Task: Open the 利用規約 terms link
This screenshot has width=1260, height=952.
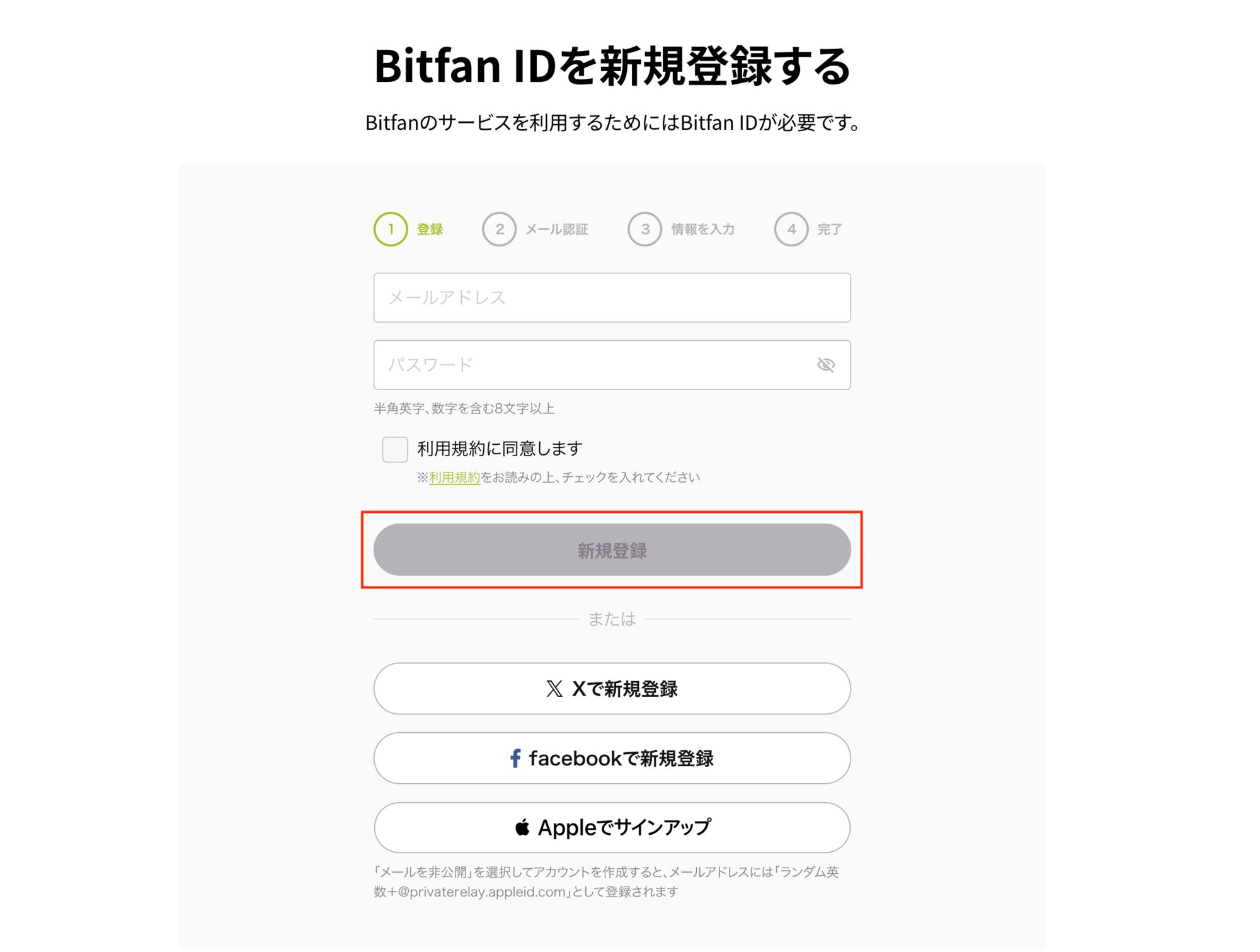Action: click(x=454, y=478)
